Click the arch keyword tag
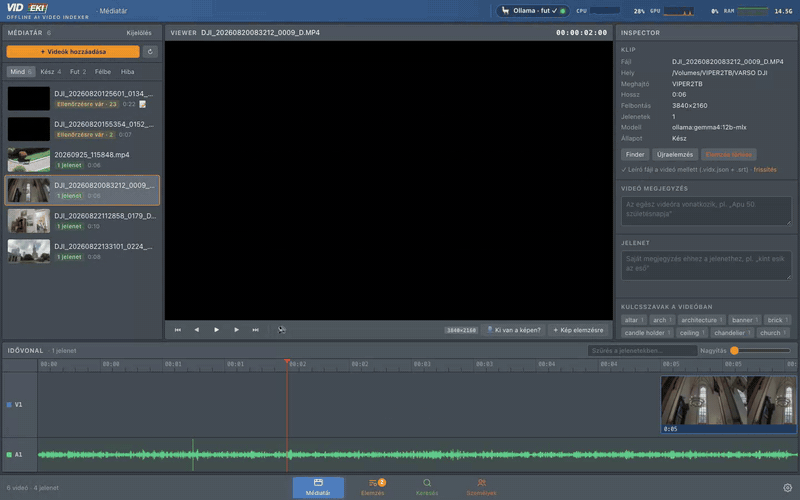The image size is (800, 500). click(662, 320)
